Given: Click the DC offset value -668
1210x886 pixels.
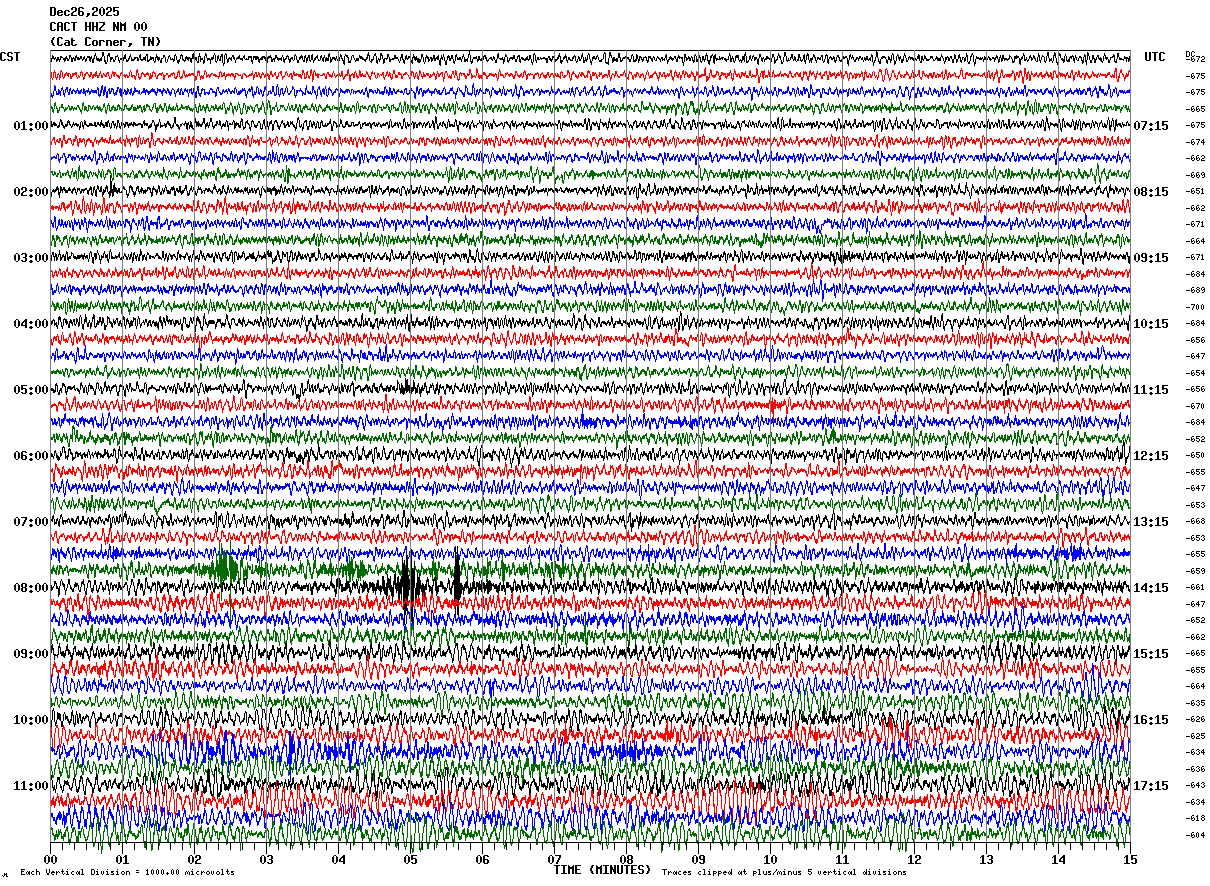Looking at the screenshot, I should tap(1196, 521).
